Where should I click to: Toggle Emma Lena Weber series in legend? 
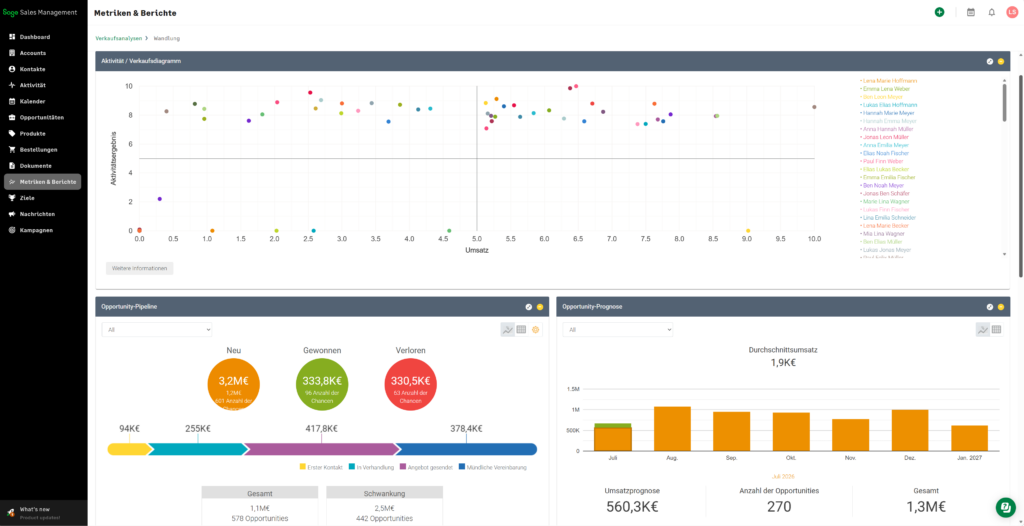click(x=884, y=89)
